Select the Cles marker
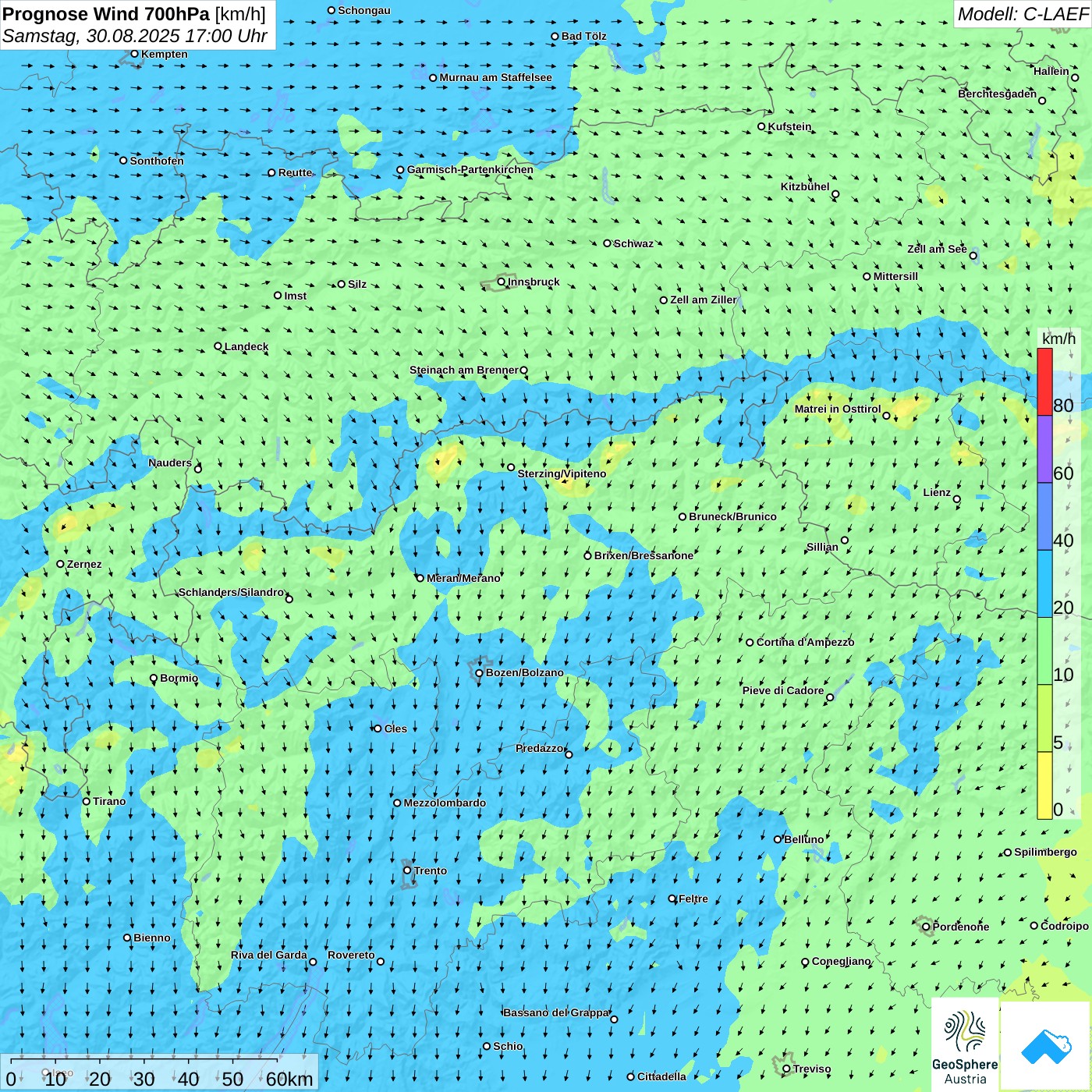Screen dimensions: 1092x1092 coord(378,729)
